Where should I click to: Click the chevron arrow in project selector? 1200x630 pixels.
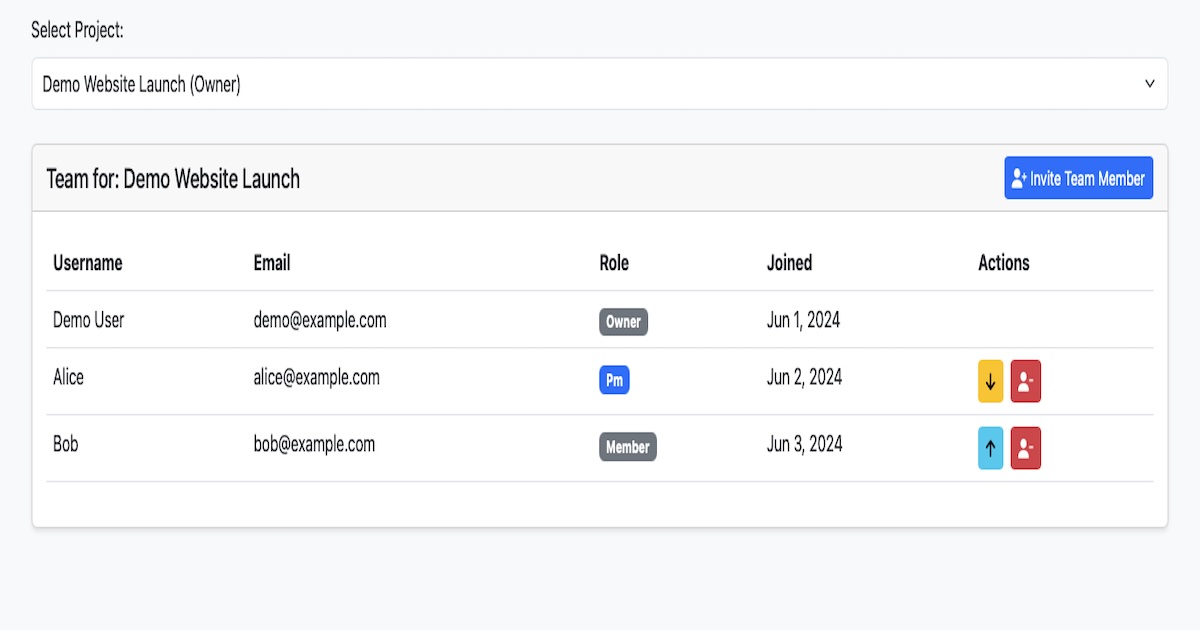point(1149,84)
